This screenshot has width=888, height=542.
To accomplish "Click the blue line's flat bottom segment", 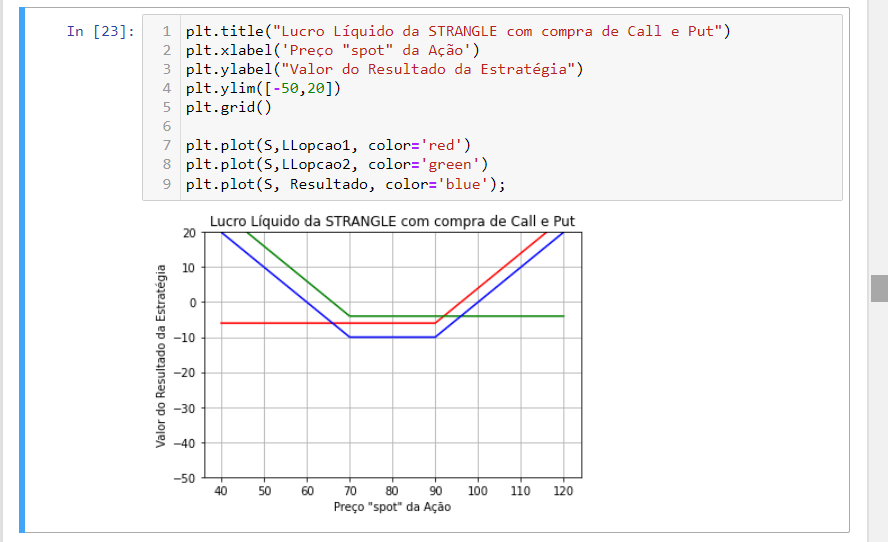I will click(392, 337).
